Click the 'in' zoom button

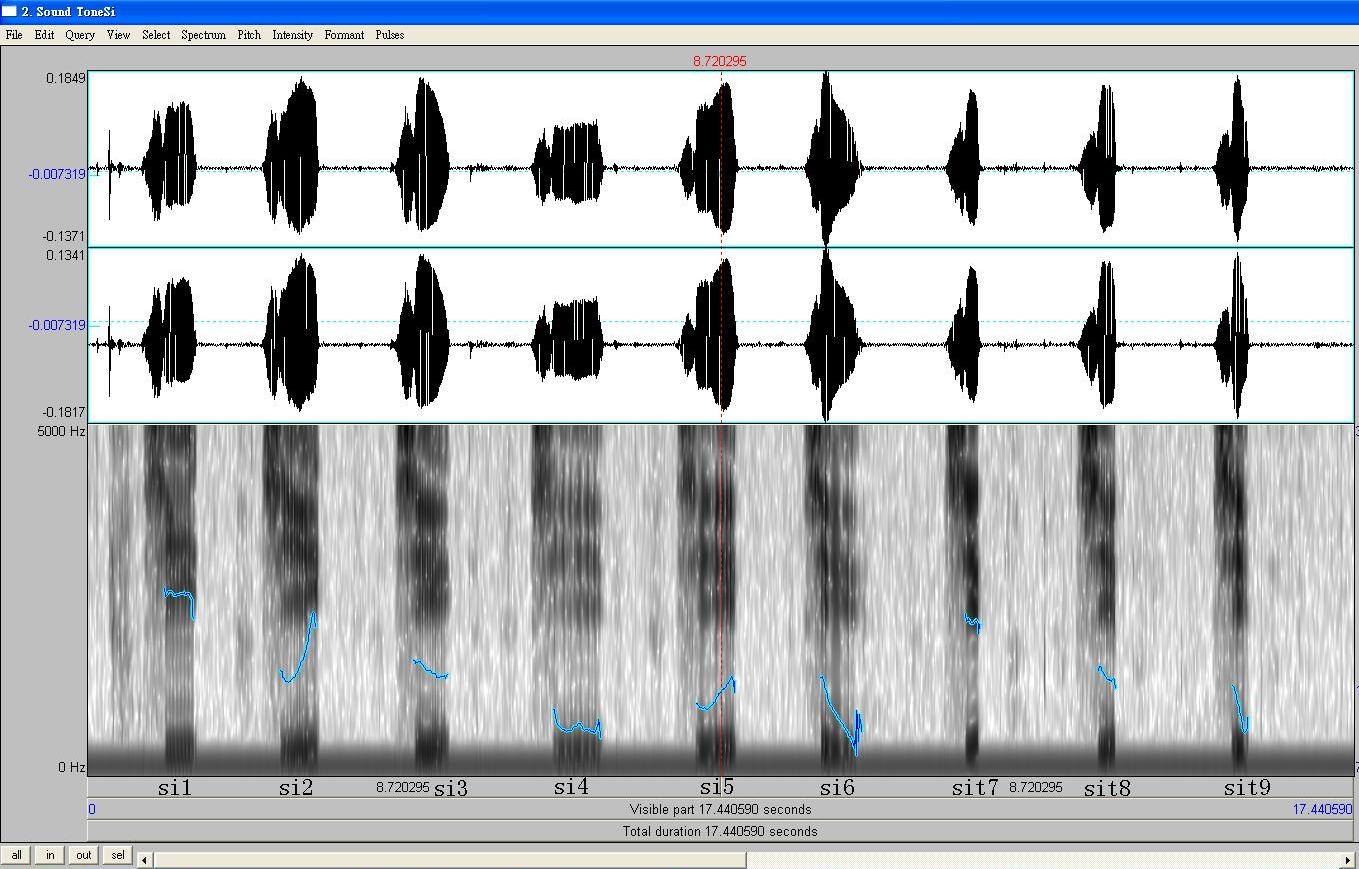[50, 855]
